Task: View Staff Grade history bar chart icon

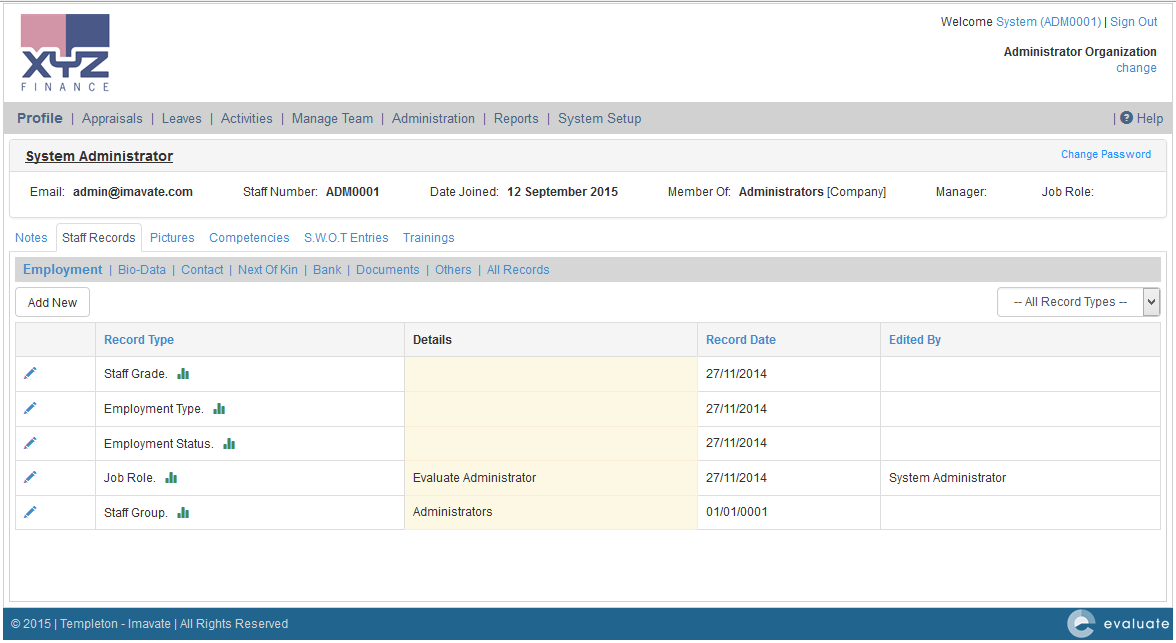Action: point(183,374)
